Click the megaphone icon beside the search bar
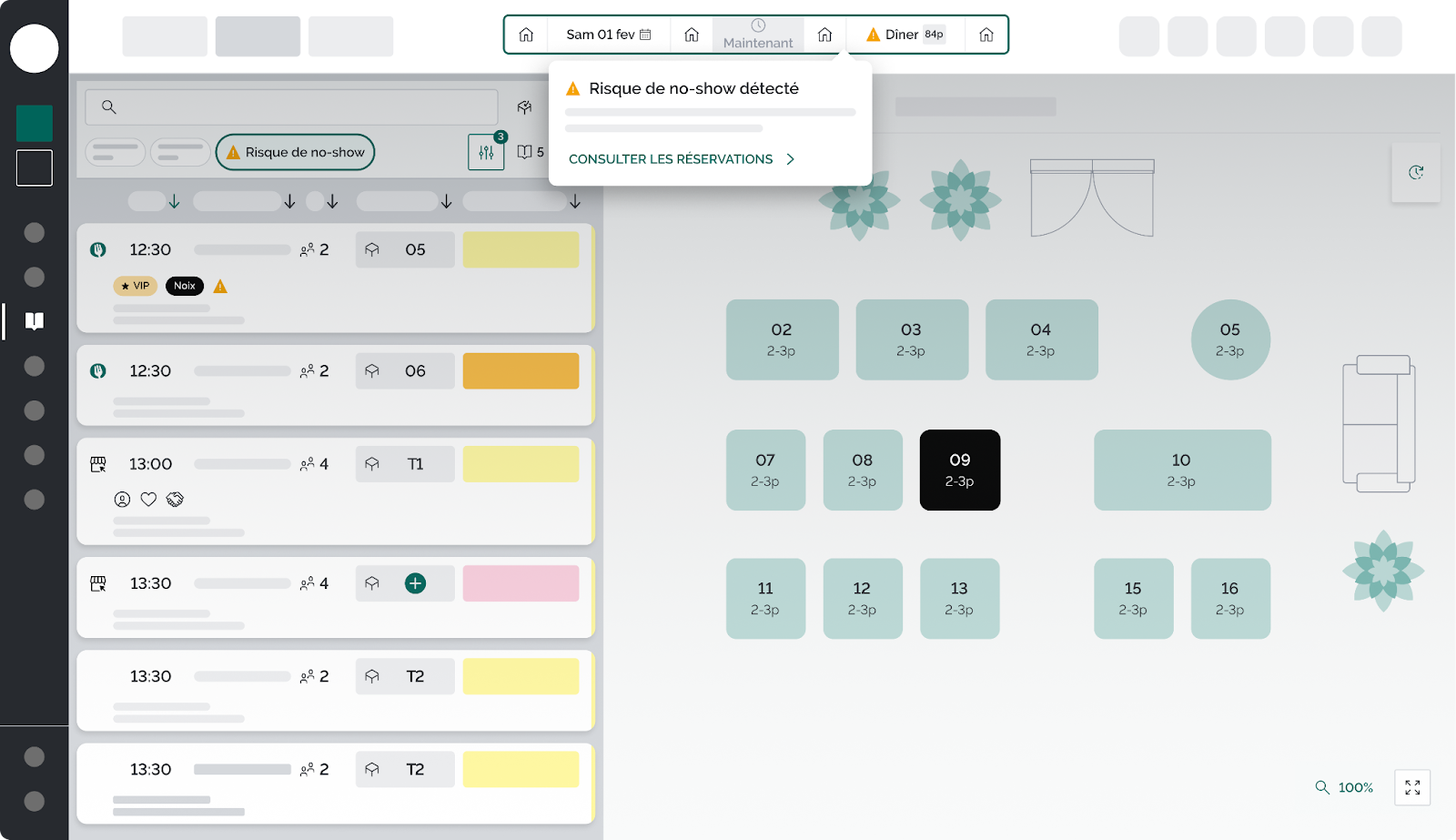The width and height of the screenshot is (1456, 840). click(x=524, y=106)
